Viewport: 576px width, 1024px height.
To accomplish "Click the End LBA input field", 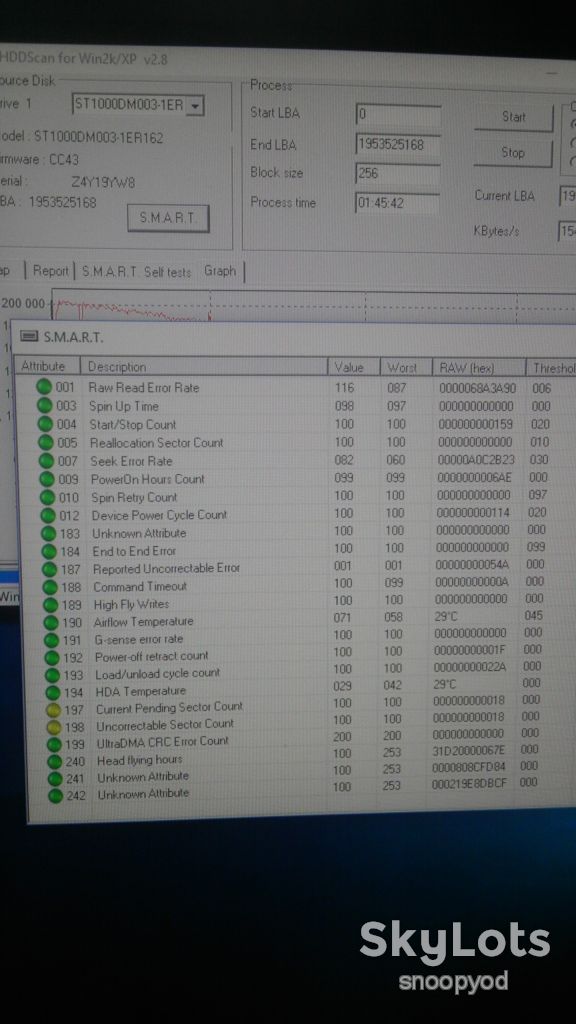I will coord(398,145).
